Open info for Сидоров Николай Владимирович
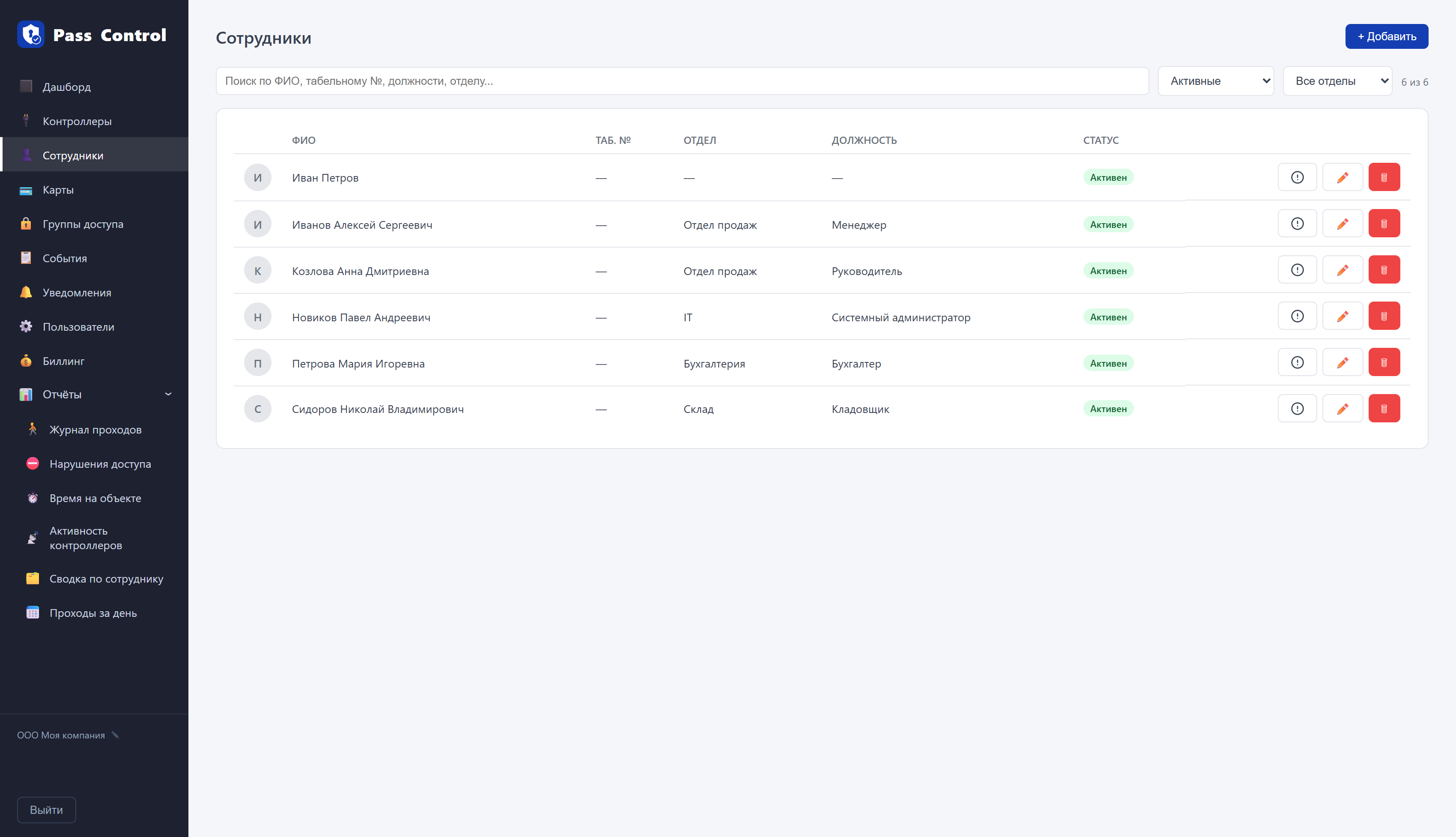The width and height of the screenshot is (1456, 837). [x=1297, y=409]
